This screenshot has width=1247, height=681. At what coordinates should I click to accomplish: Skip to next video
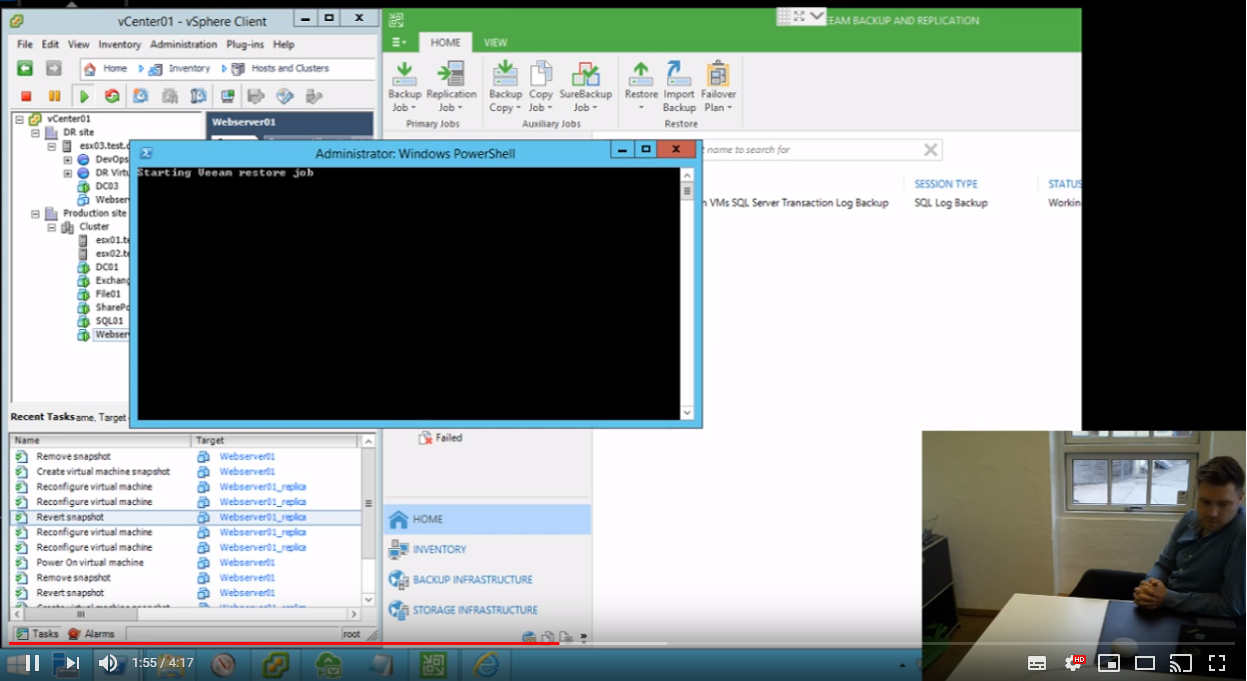(71, 662)
